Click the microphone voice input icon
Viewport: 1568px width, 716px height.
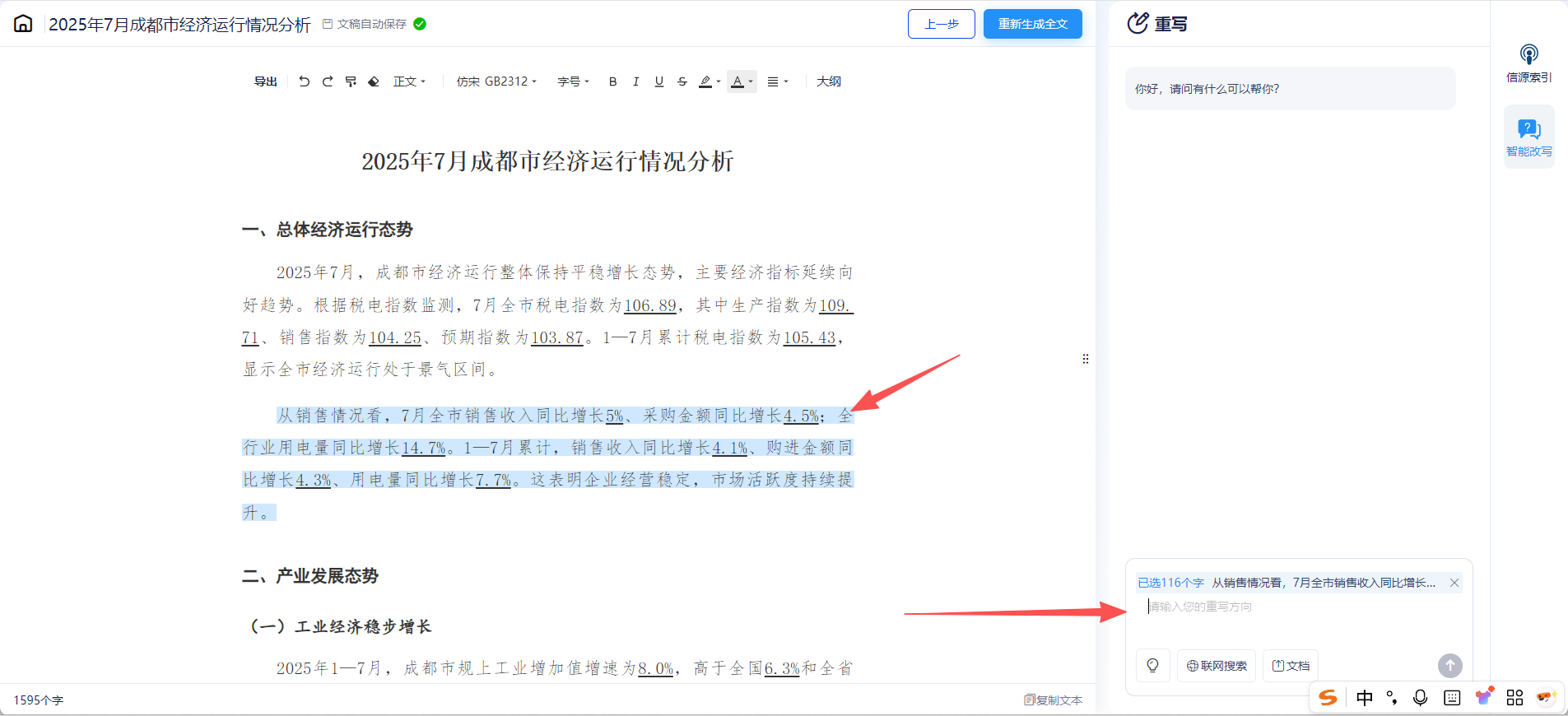[x=1421, y=698]
